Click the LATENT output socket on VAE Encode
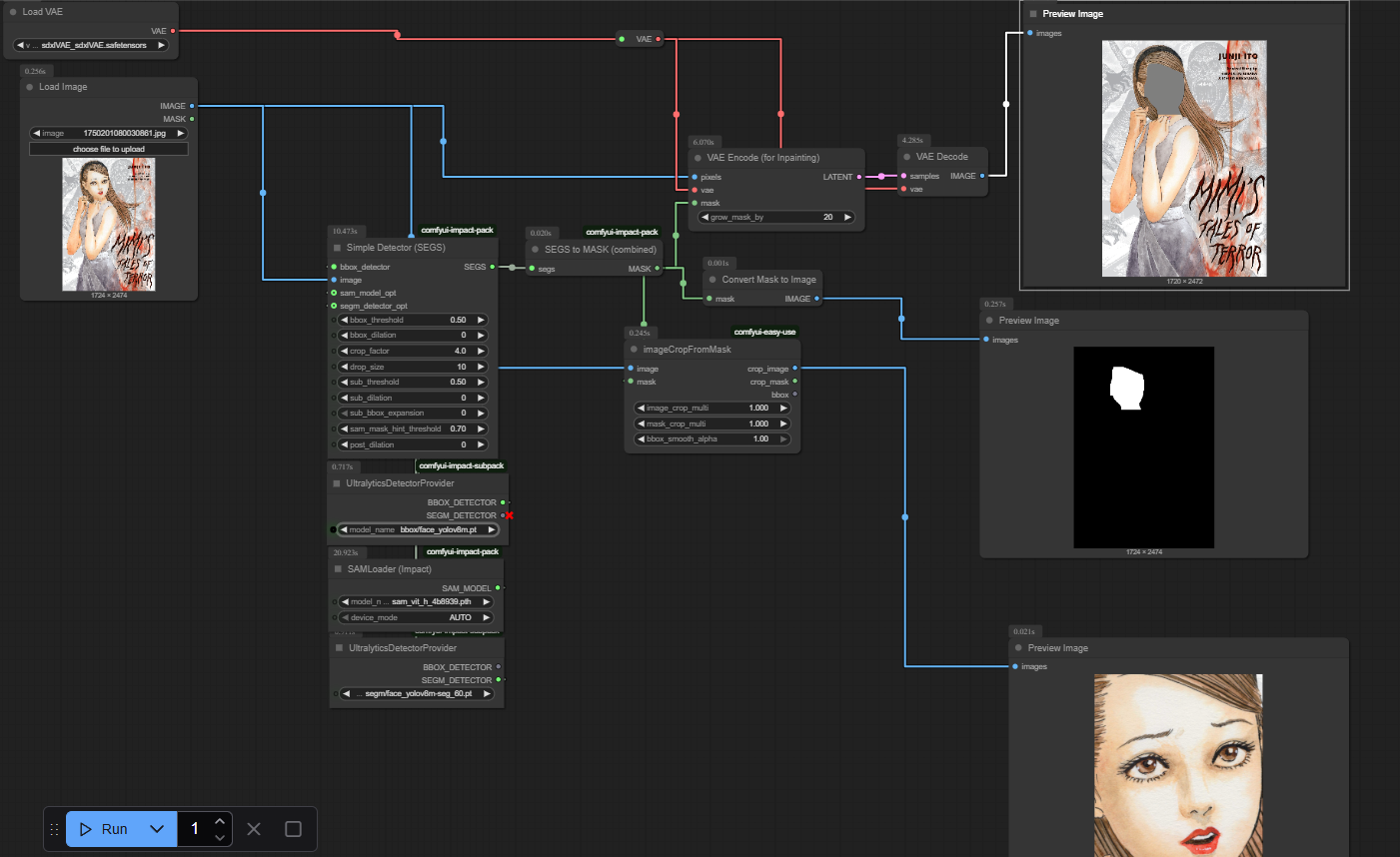Screen dimensions: 1400x857 coord(859,177)
